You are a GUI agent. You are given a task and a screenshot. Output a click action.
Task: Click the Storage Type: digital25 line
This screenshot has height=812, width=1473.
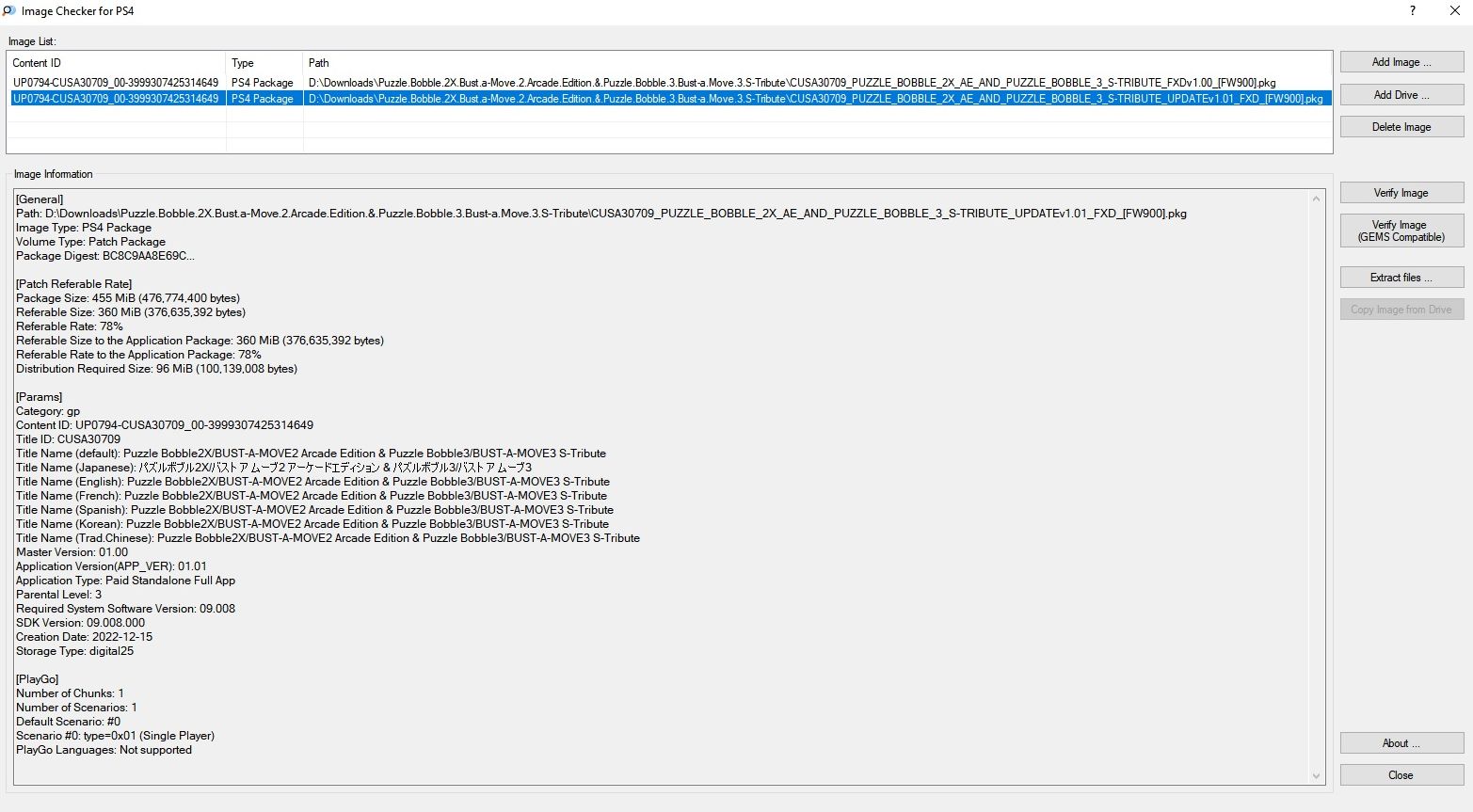74,651
